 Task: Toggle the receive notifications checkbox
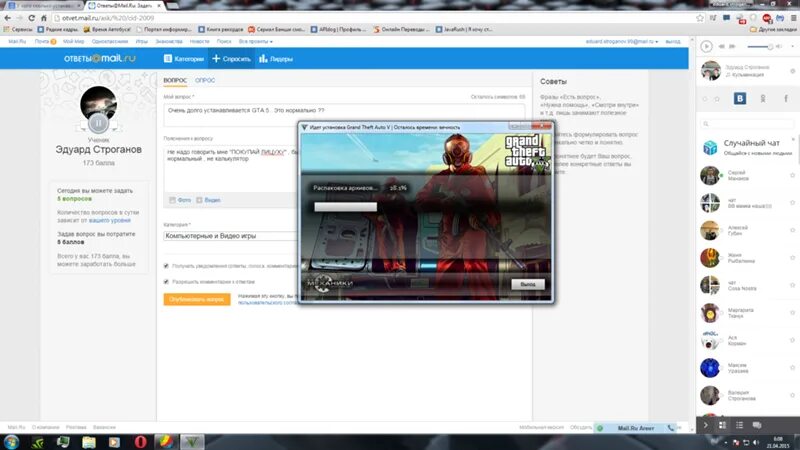(x=166, y=266)
